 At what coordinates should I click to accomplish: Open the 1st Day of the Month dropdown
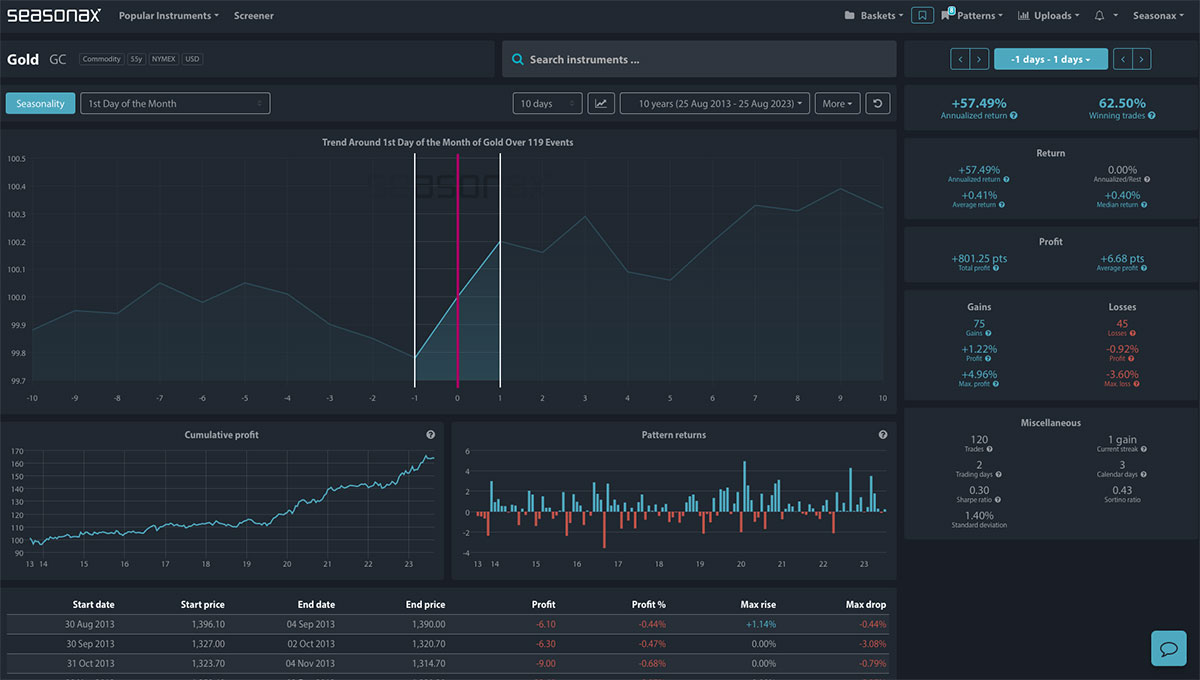pos(175,103)
